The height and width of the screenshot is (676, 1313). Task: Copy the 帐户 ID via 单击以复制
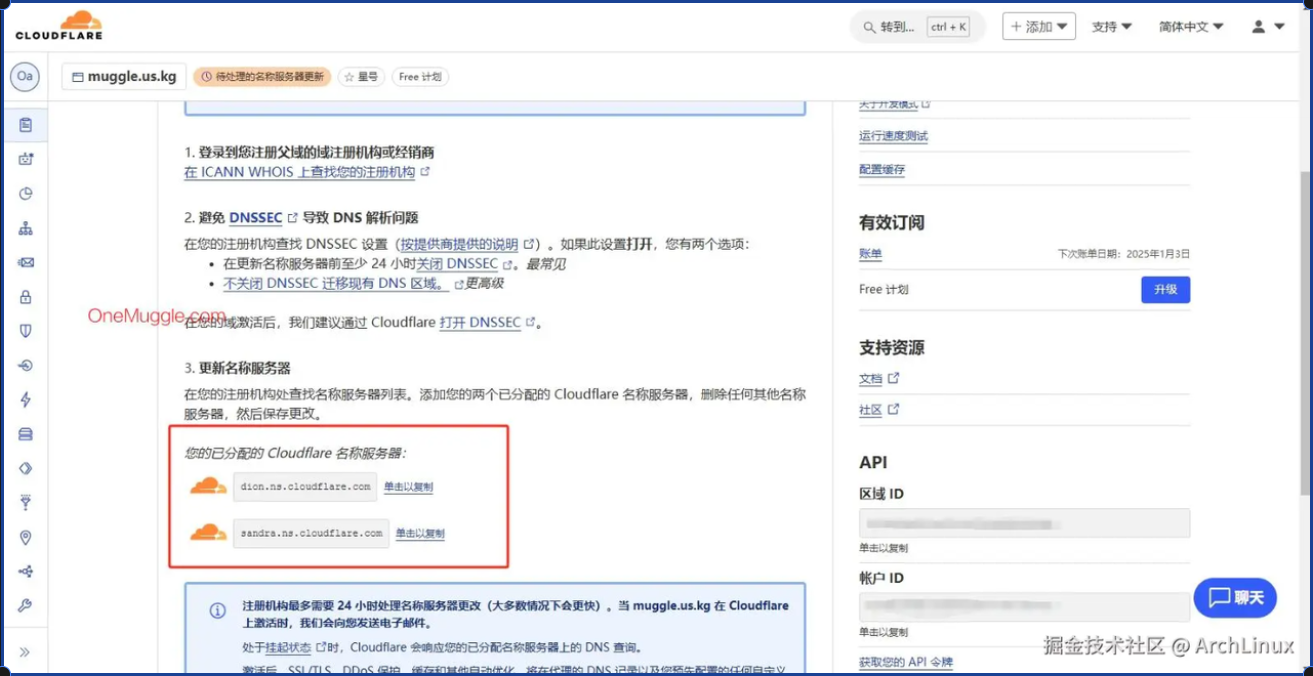click(883, 632)
